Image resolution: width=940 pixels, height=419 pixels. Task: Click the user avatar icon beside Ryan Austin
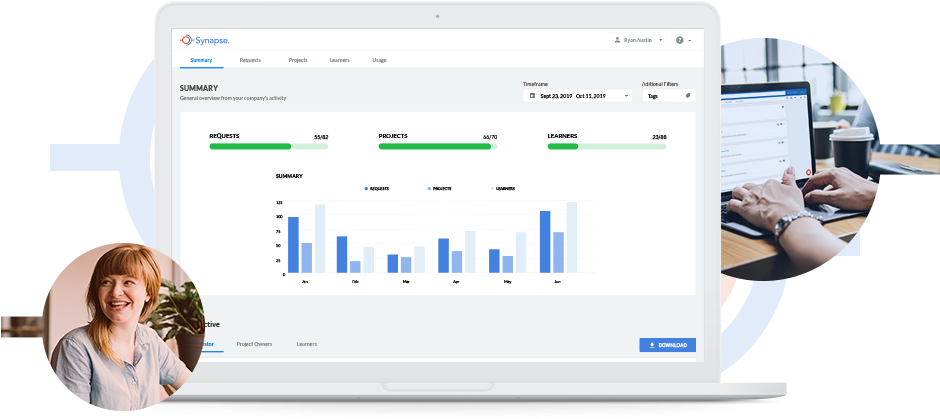[x=617, y=40]
